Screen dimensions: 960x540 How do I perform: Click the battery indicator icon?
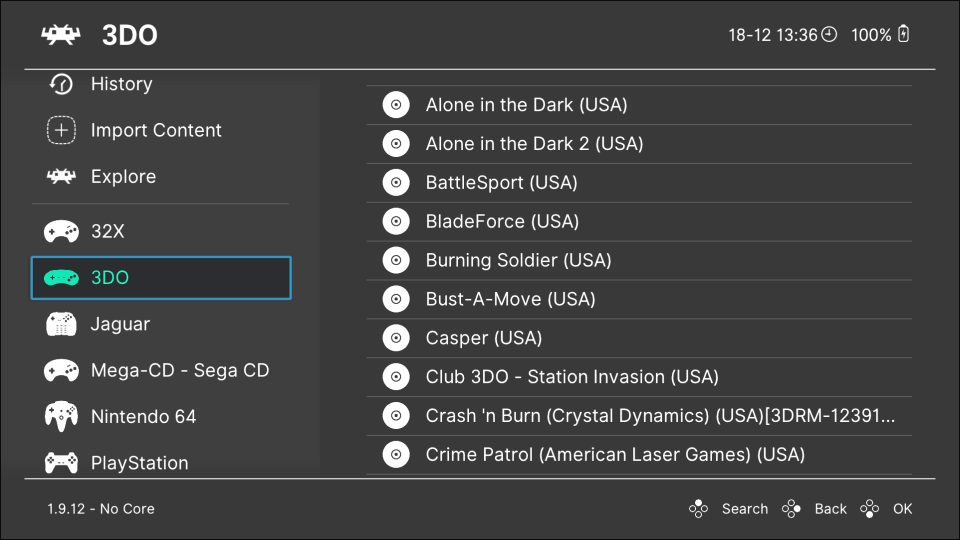(904, 35)
